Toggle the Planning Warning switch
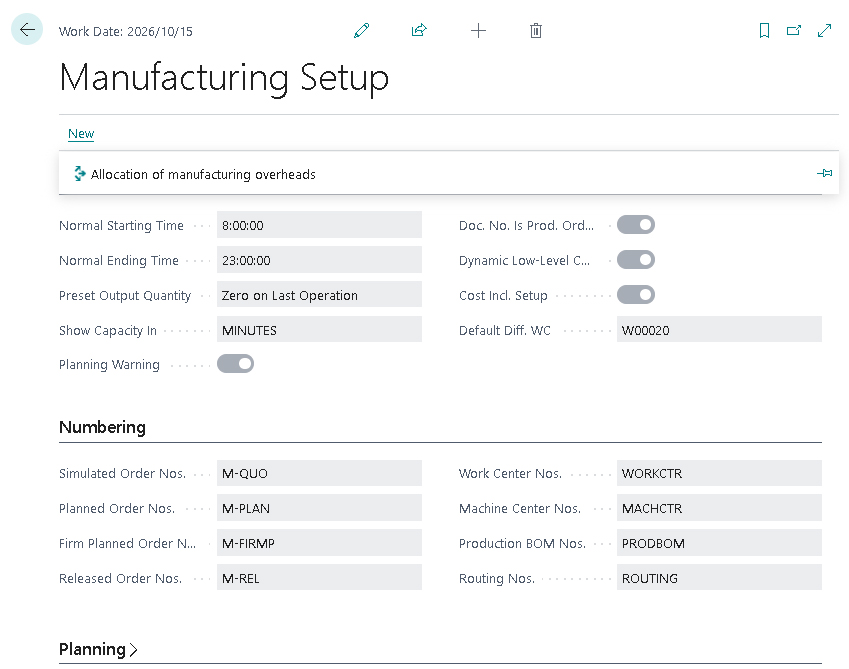 (x=235, y=364)
